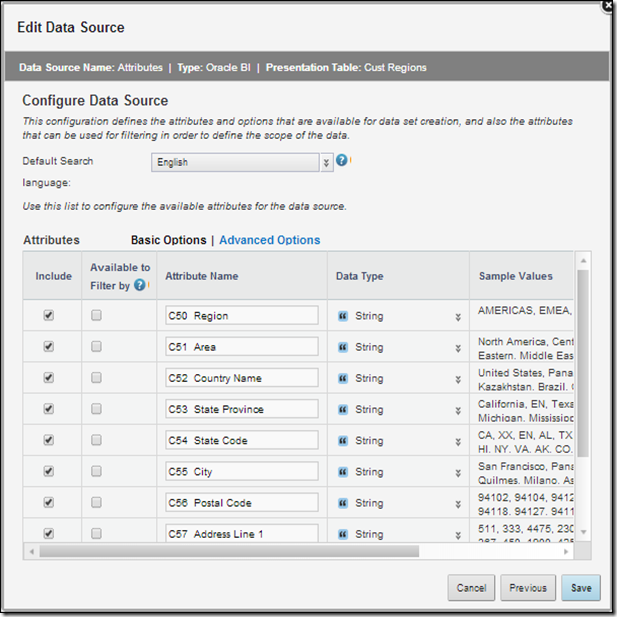
Task: Click the Previous button
Action: [x=527, y=588]
